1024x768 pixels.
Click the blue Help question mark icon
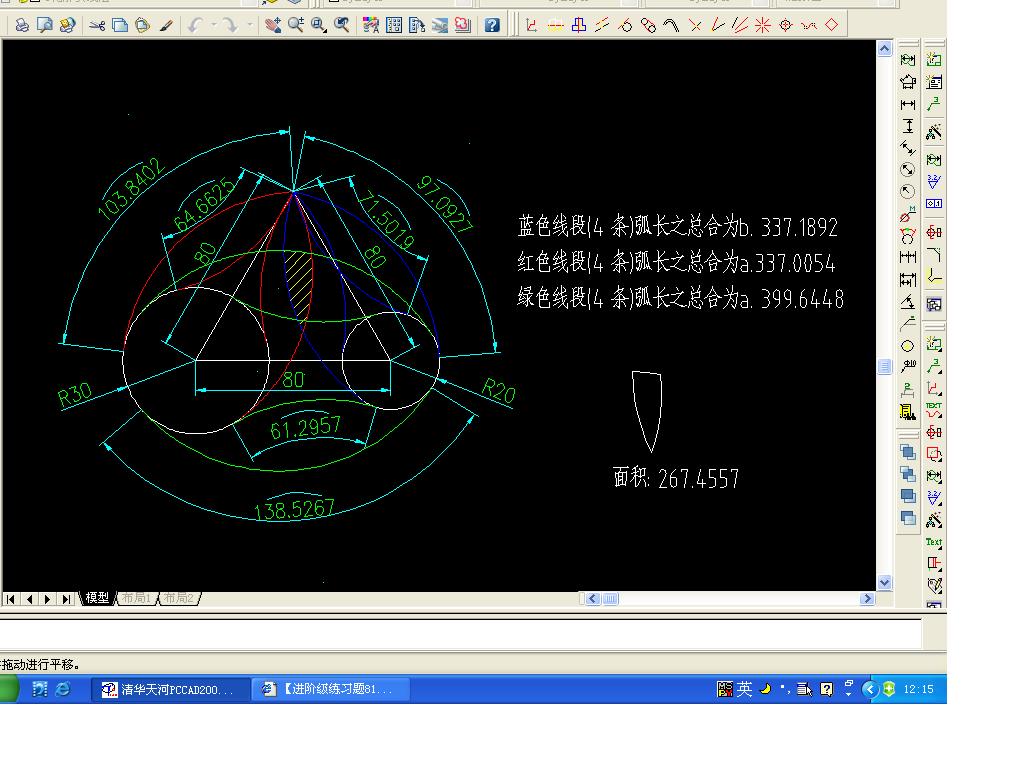click(x=492, y=25)
